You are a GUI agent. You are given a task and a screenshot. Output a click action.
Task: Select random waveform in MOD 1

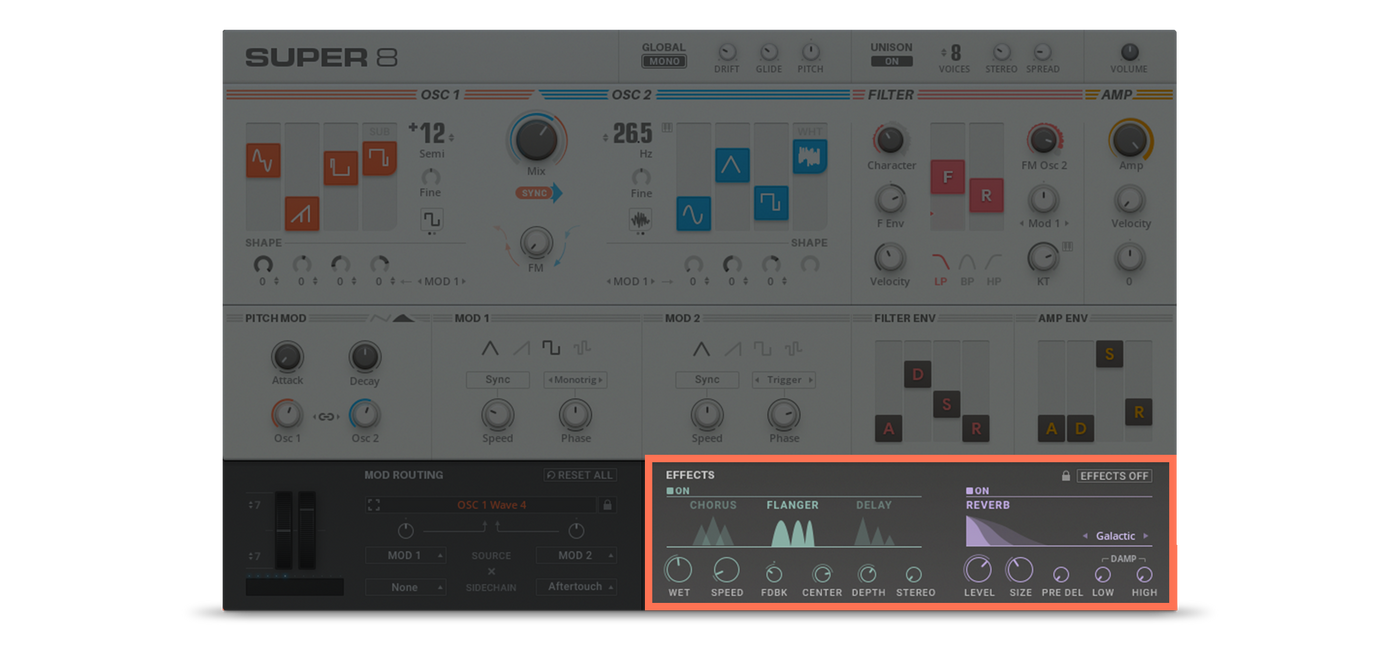point(582,349)
